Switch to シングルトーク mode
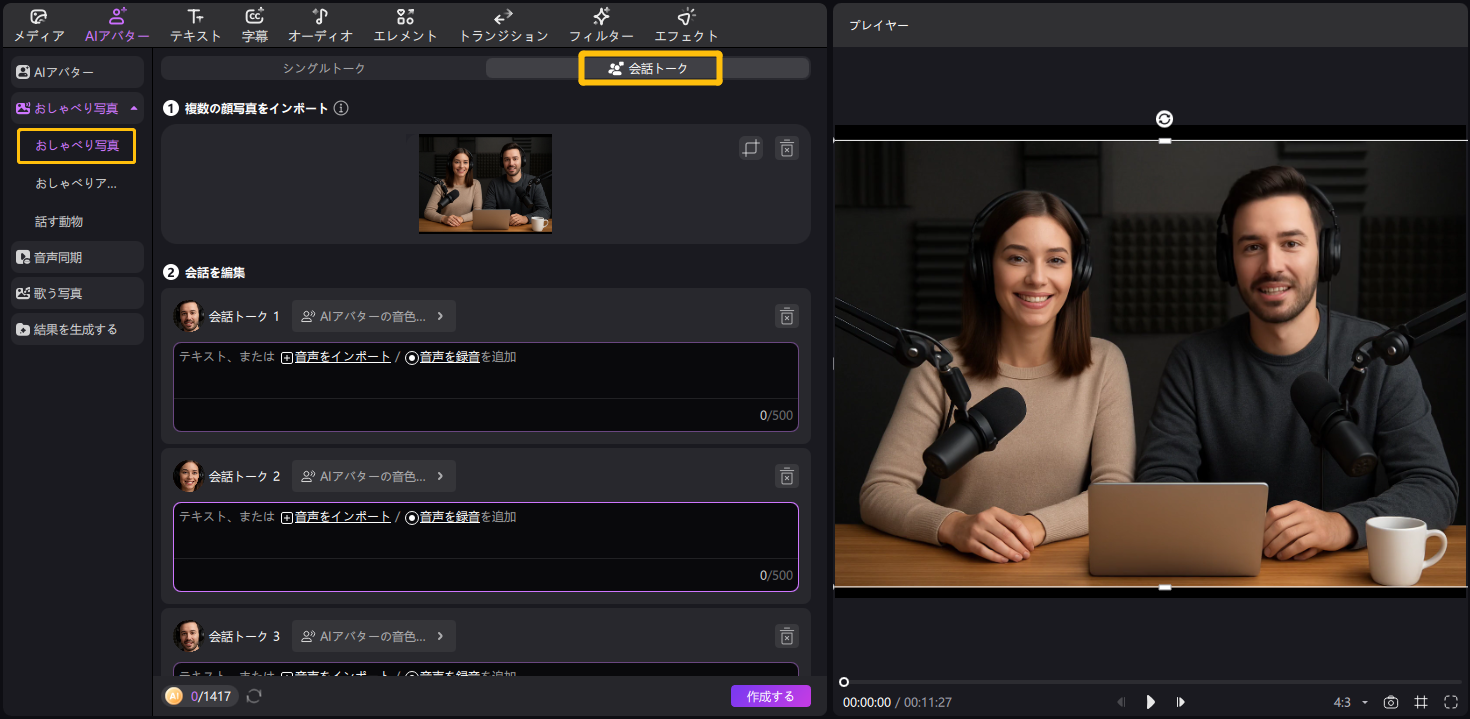 click(324, 68)
